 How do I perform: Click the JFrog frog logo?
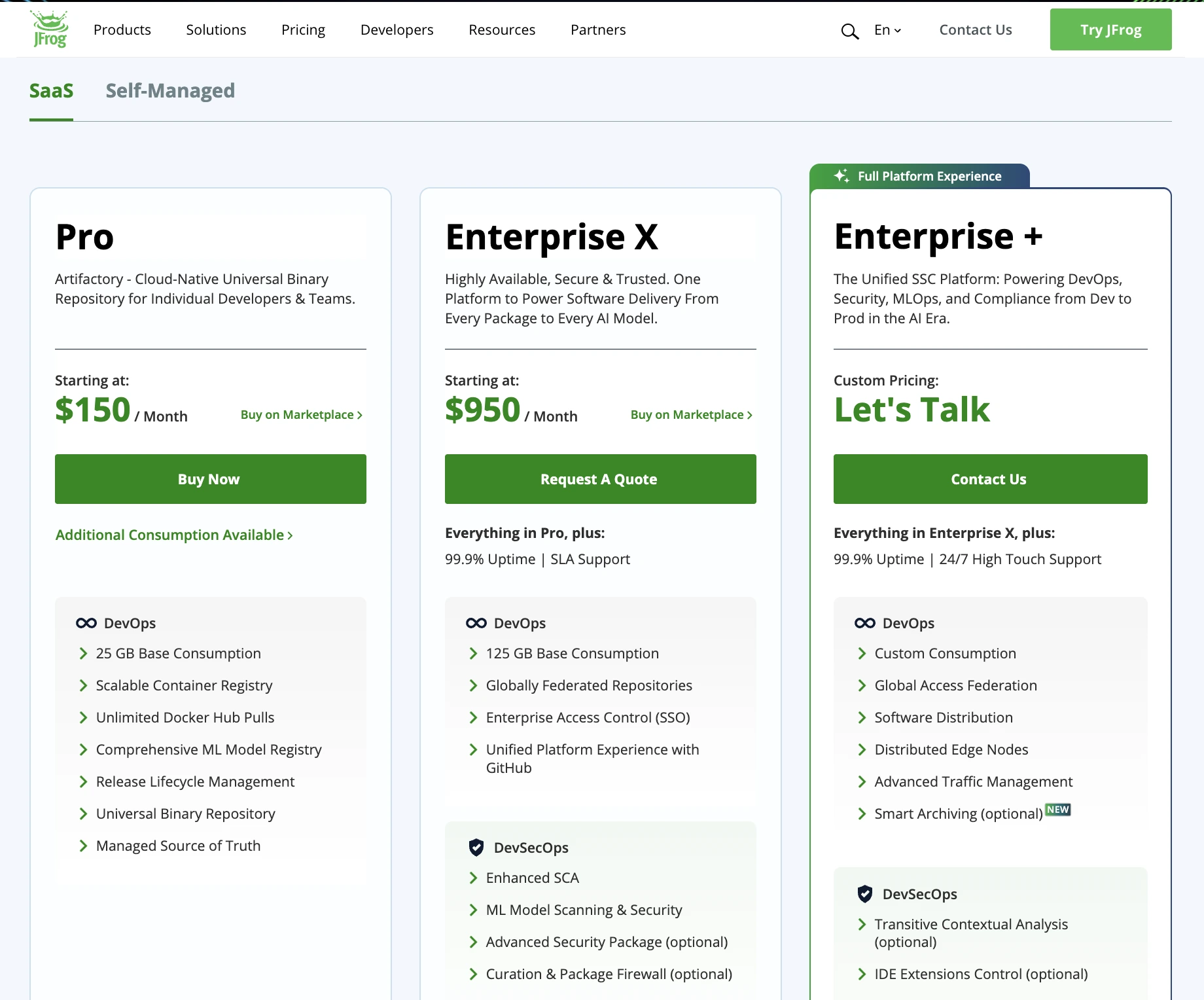pyautogui.click(x=49, y=29)
